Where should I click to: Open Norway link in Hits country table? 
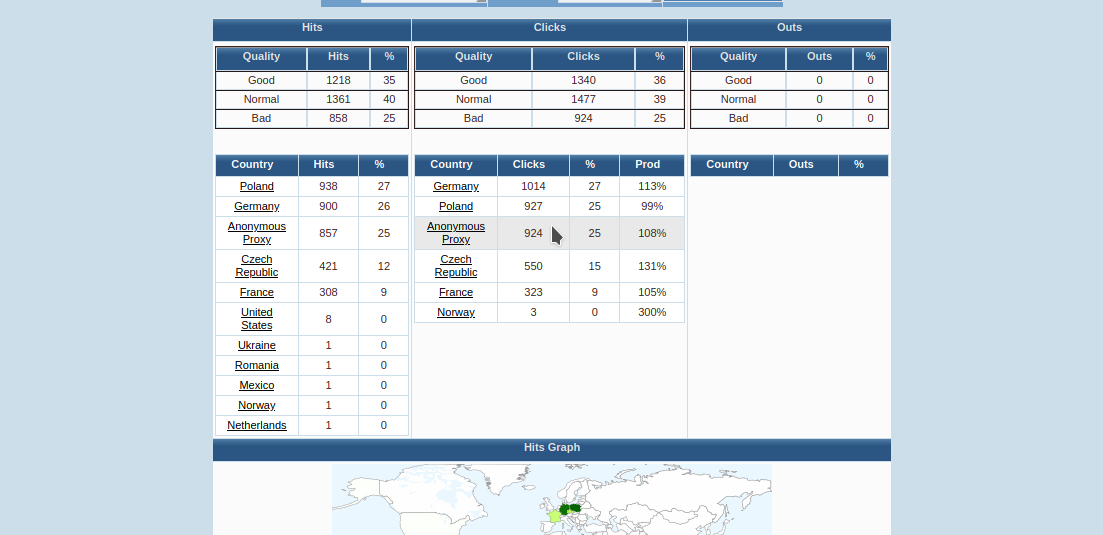point(257,405)
